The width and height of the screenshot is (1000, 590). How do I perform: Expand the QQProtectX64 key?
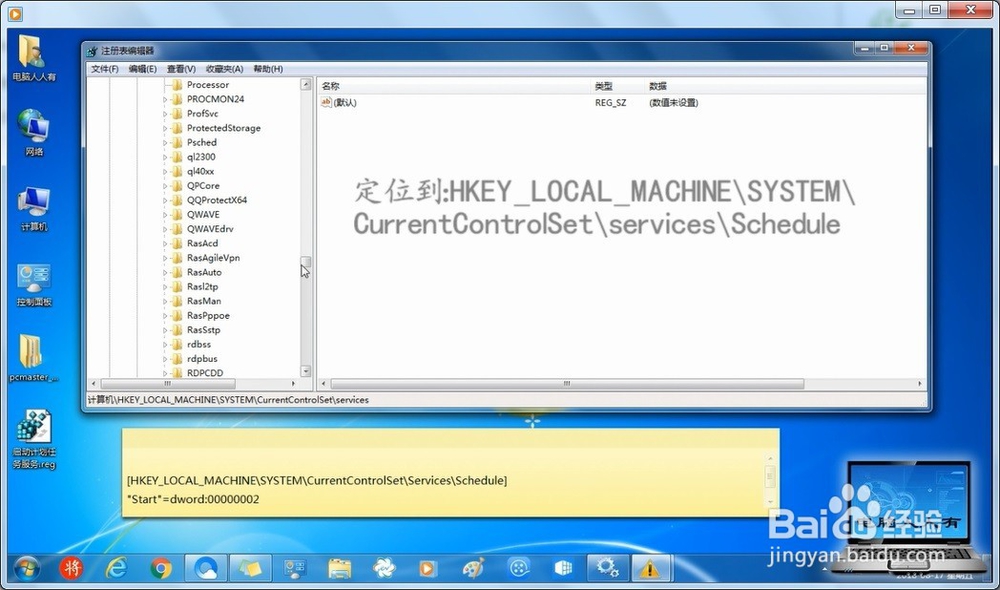click(165, 200)
